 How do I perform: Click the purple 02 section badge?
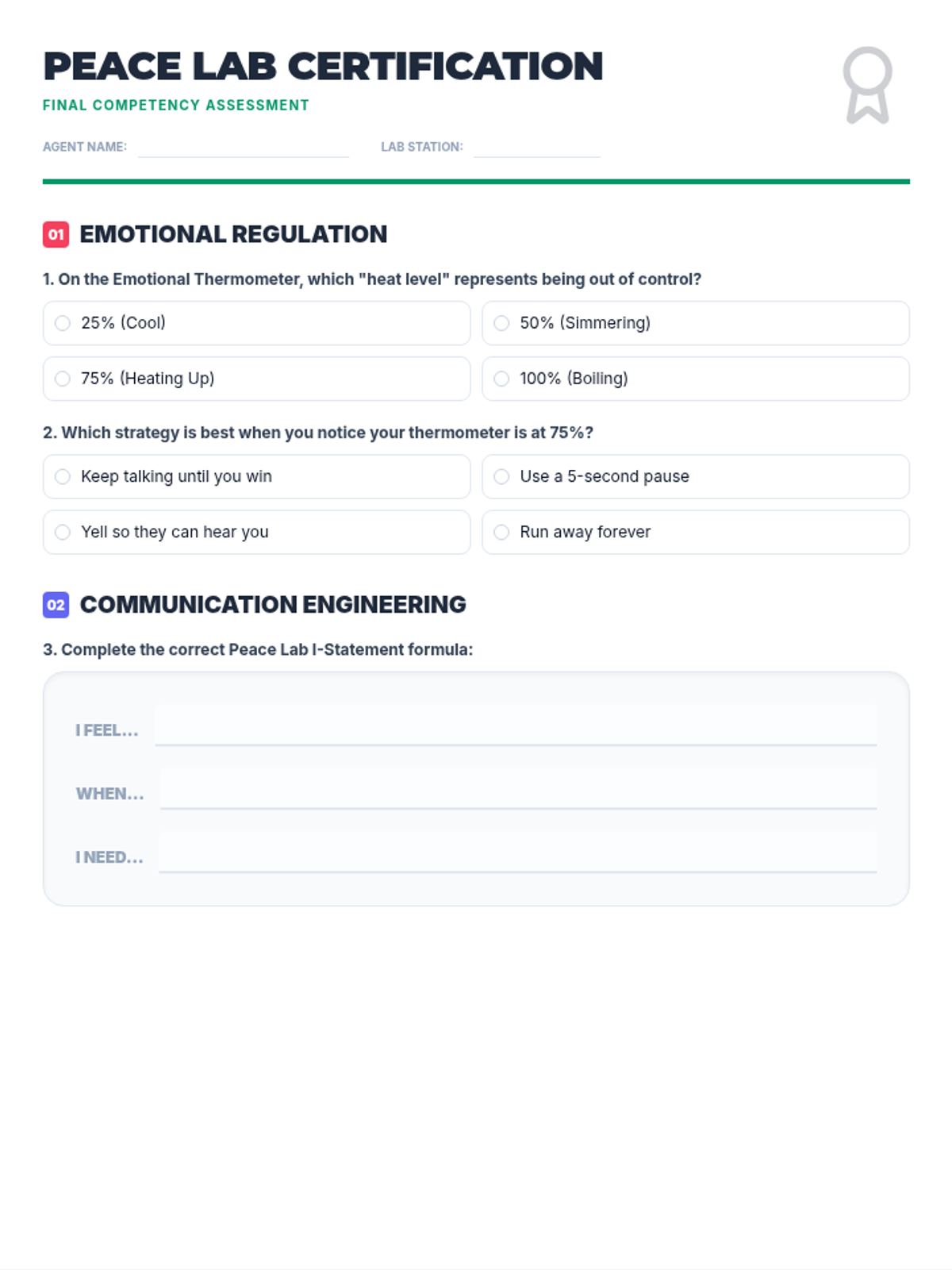pyautogui.click(x=56, y=605)
